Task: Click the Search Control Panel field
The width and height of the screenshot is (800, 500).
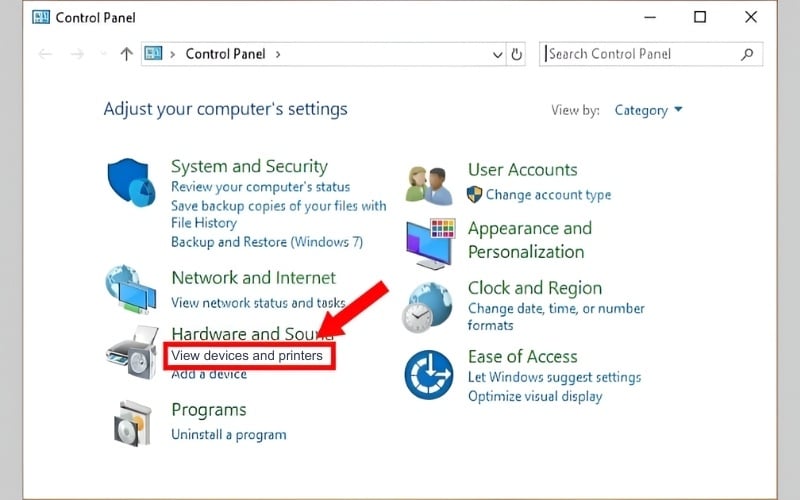Action: tap(640, 54)
